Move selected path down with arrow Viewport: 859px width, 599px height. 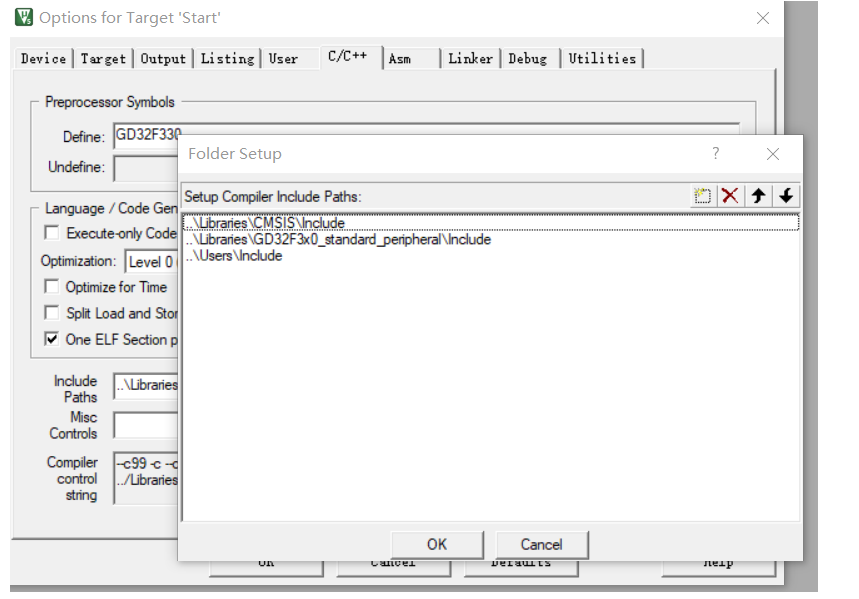786,196
